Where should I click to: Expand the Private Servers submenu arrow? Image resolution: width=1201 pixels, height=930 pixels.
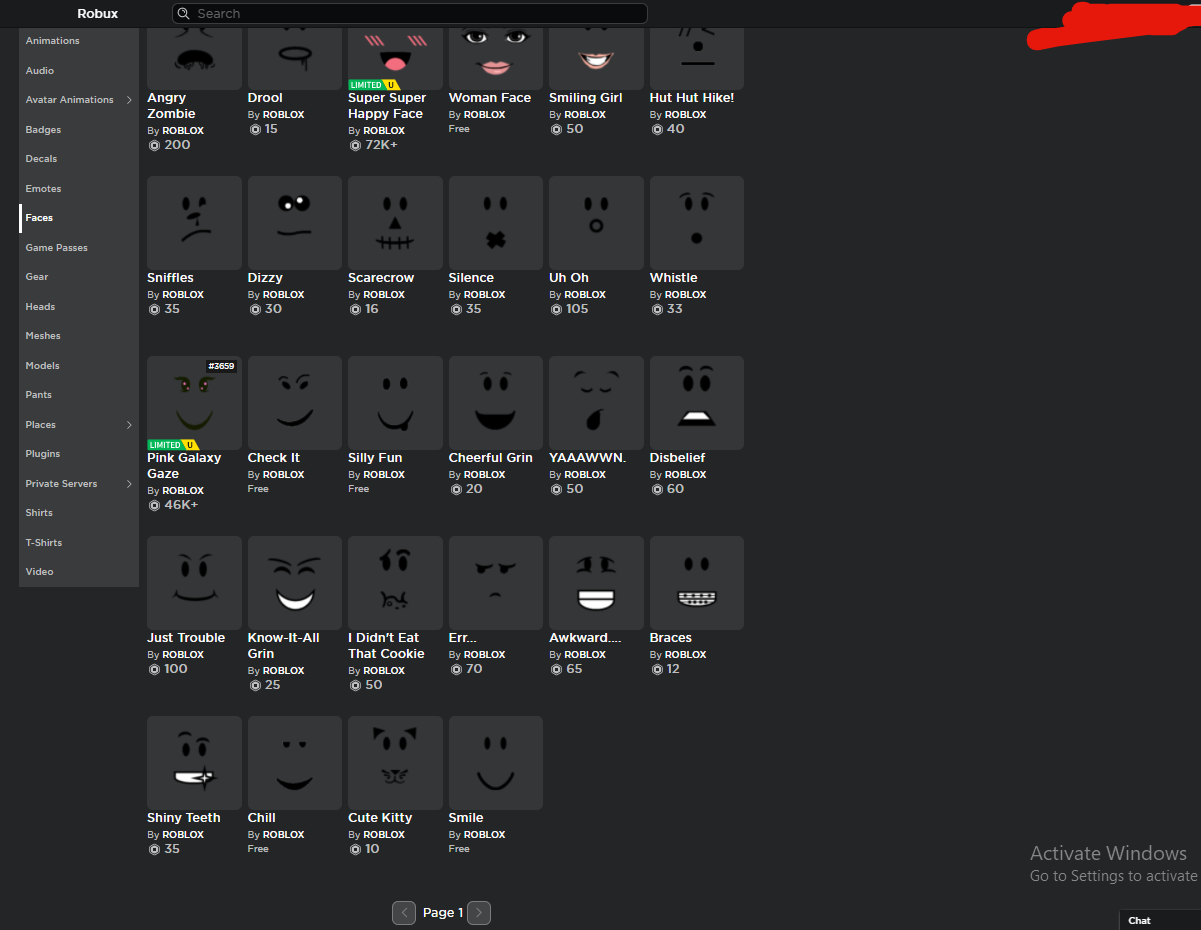(129, 484)
